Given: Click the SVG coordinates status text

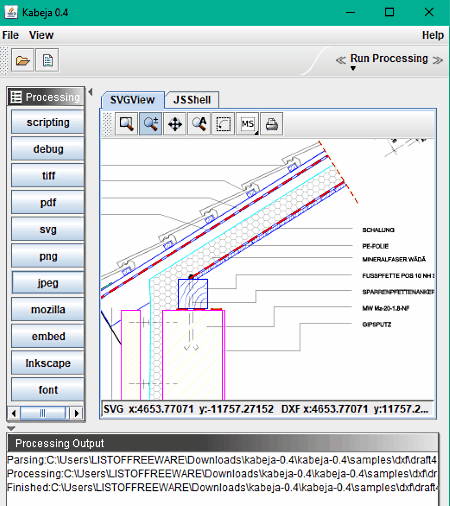Looking at the screenshot, I should tap(266, 409).
